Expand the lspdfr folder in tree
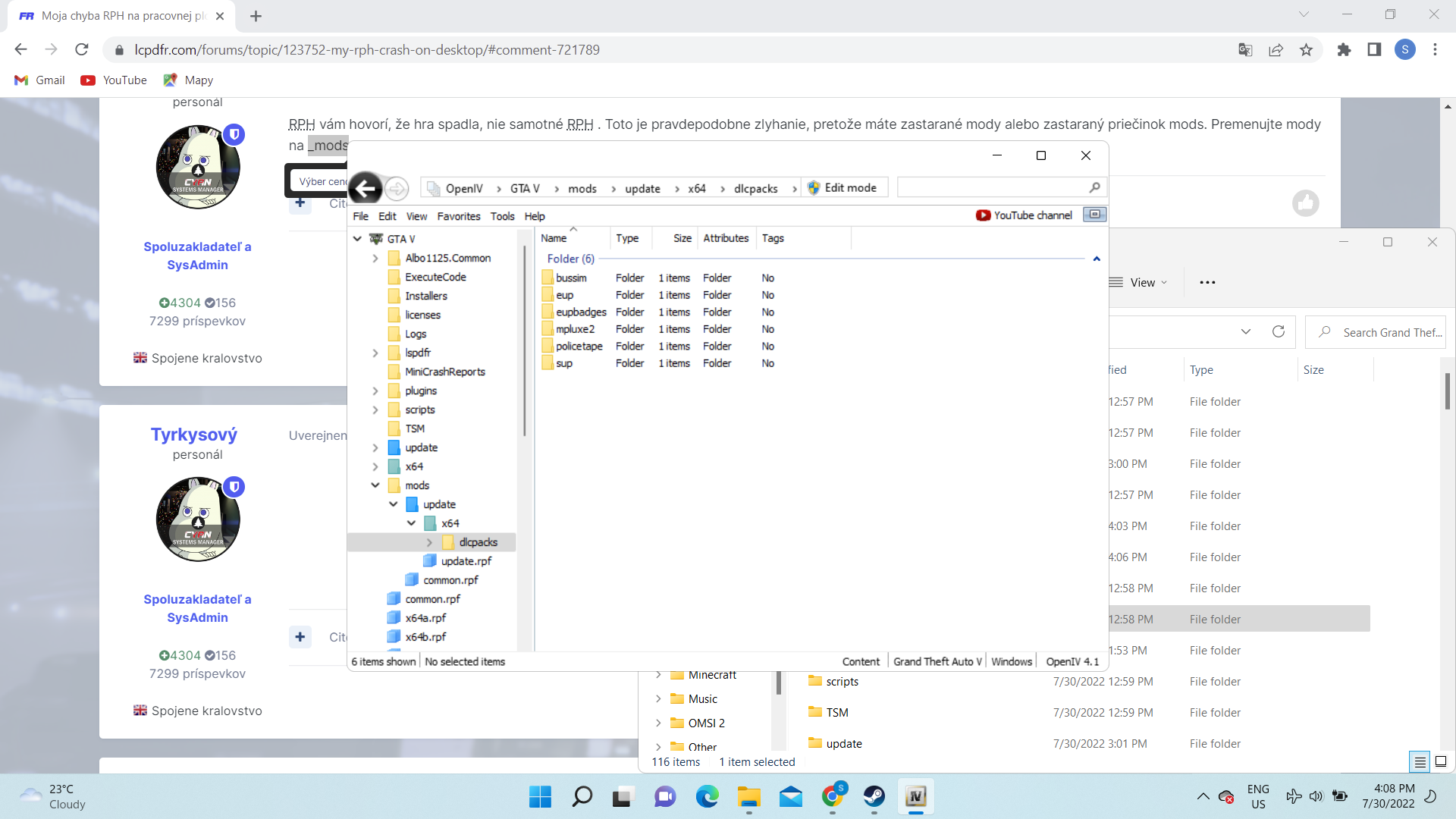Viewport: 1456px width, 819px height. (375, 353)
